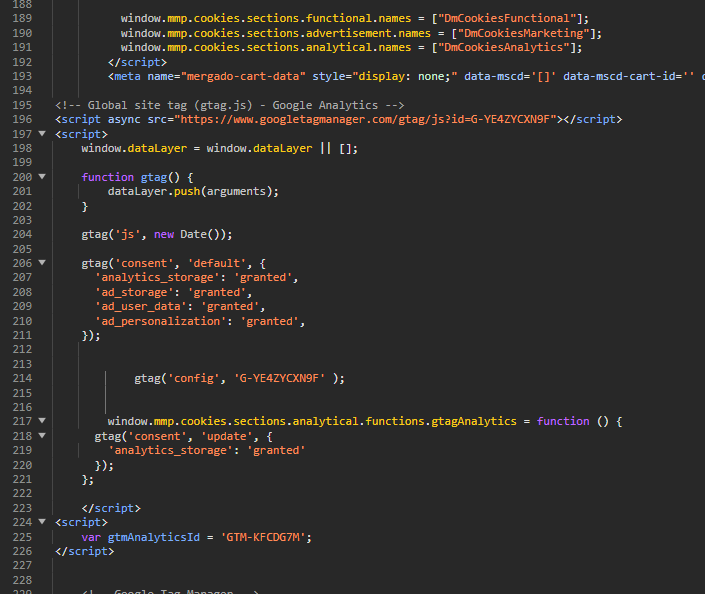Click the async attribute on line 196

(124, 119)
